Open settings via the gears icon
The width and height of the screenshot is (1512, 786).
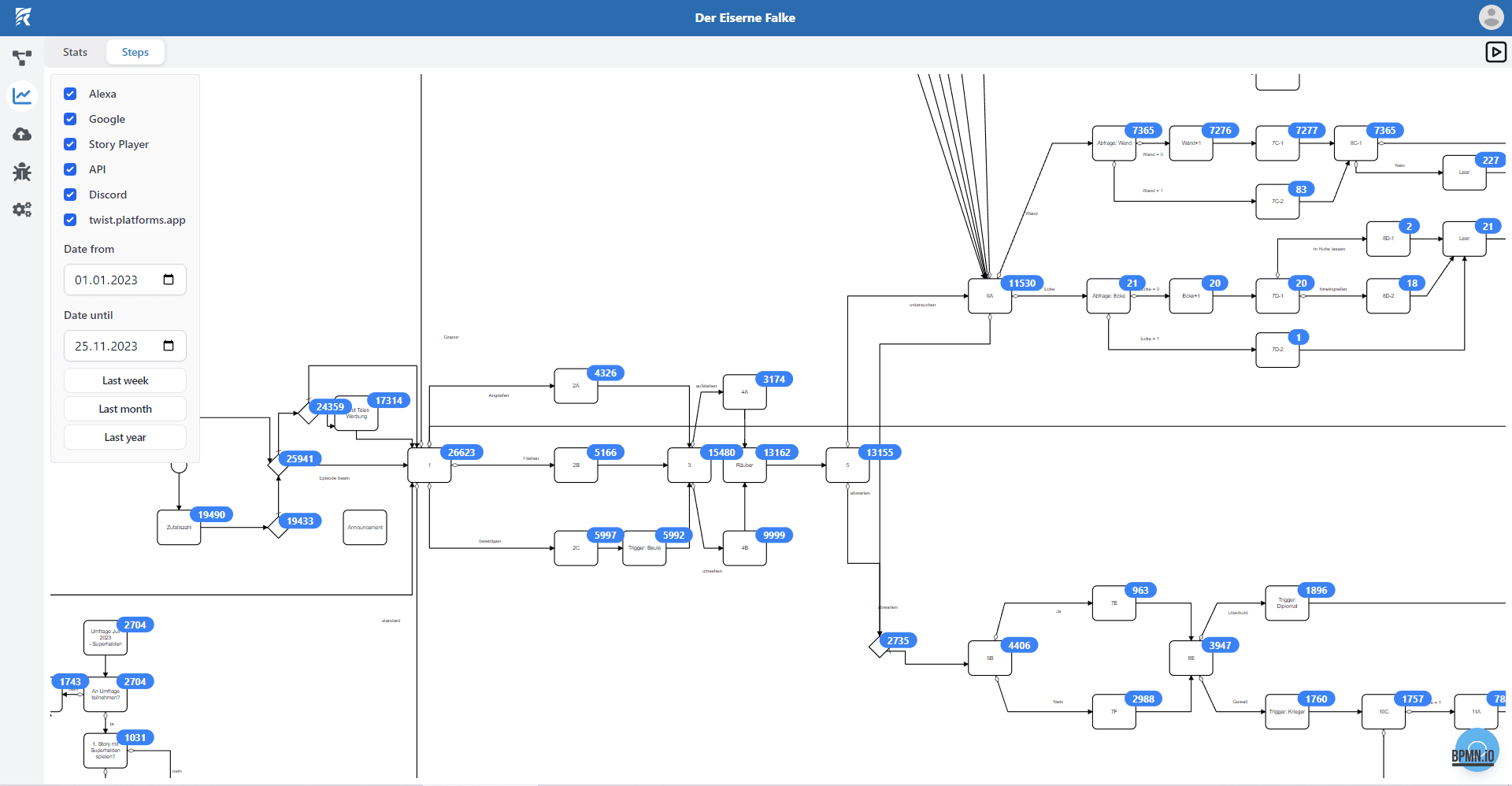22,209
